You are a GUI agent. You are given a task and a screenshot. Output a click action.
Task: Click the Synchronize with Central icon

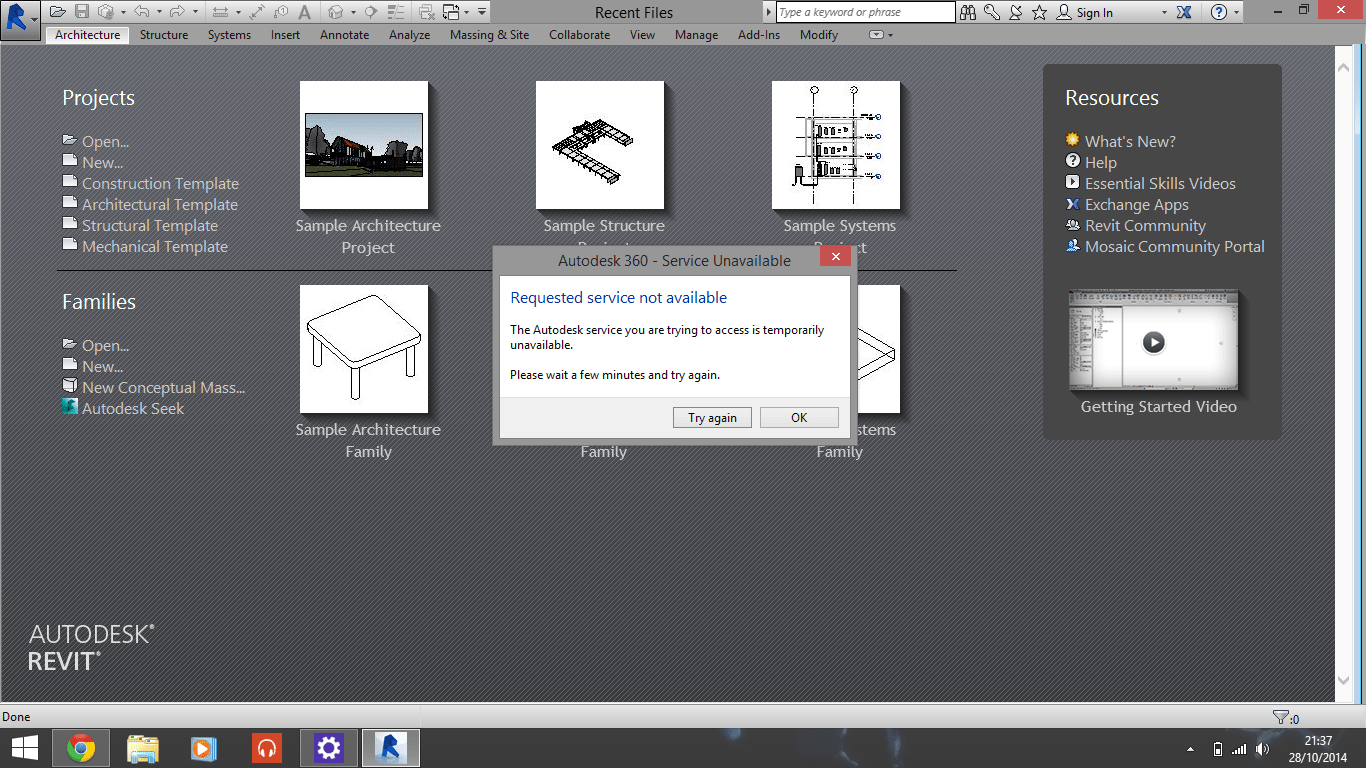[x=105, y=12]
